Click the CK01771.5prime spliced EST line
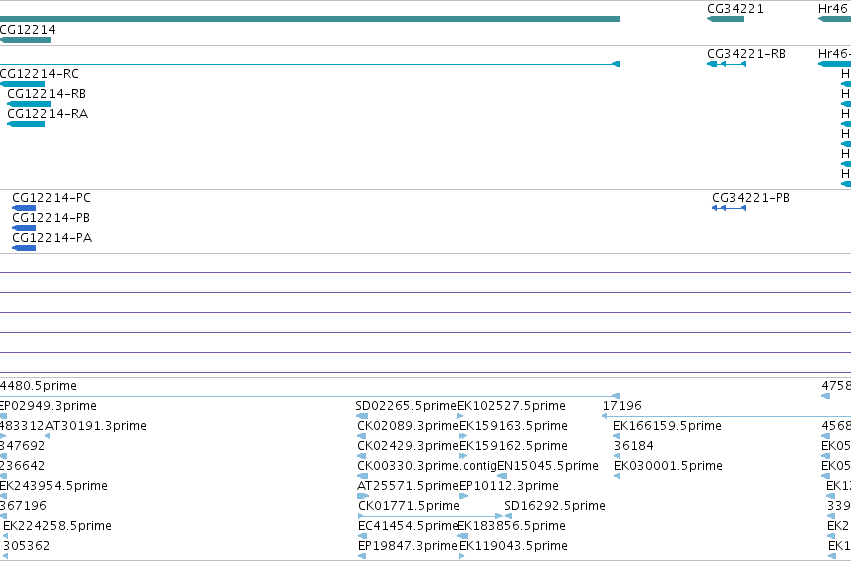 click(x=431, y=516)
